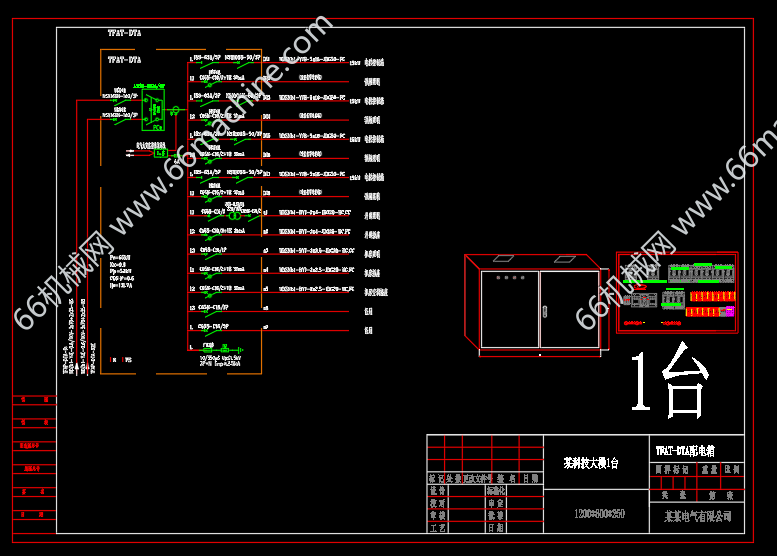Select the small green box below the transfer switch
Screen dimensions: 777x556
[x=160, y=153]
